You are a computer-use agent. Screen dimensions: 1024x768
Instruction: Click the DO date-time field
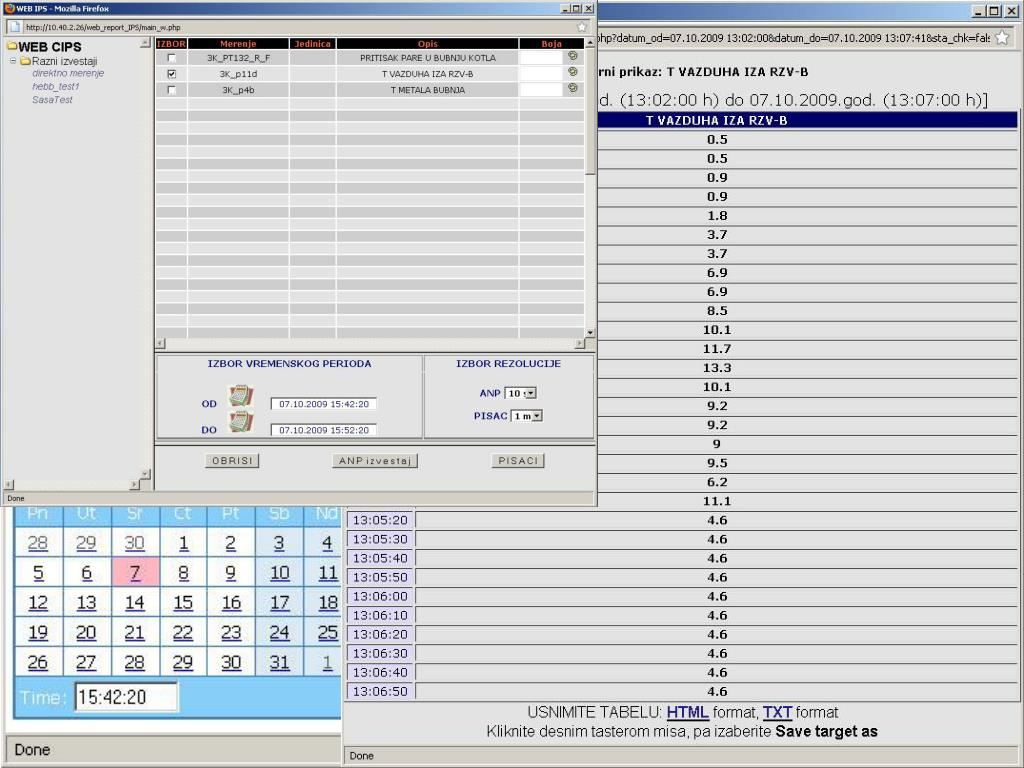click(x=324, y=430)
